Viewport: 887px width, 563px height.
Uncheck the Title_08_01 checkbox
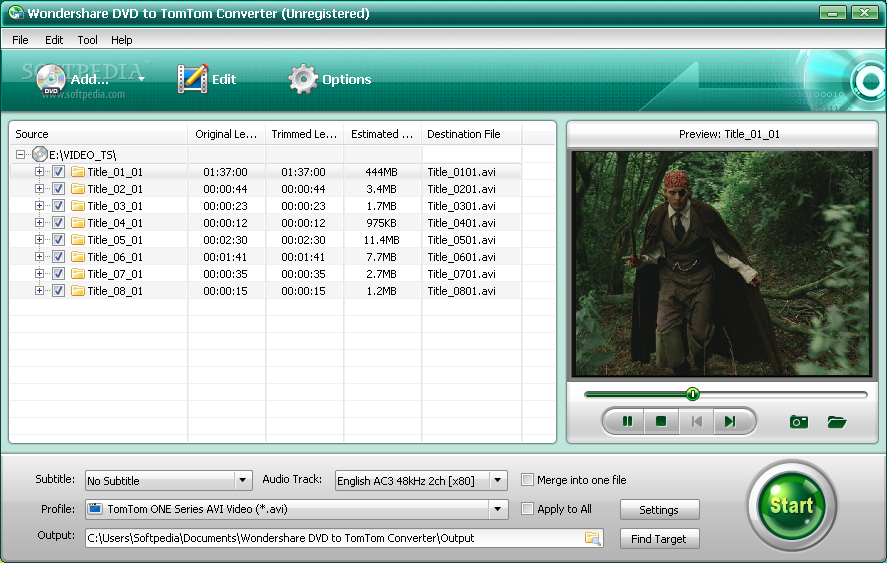click(x=58, y=290)
